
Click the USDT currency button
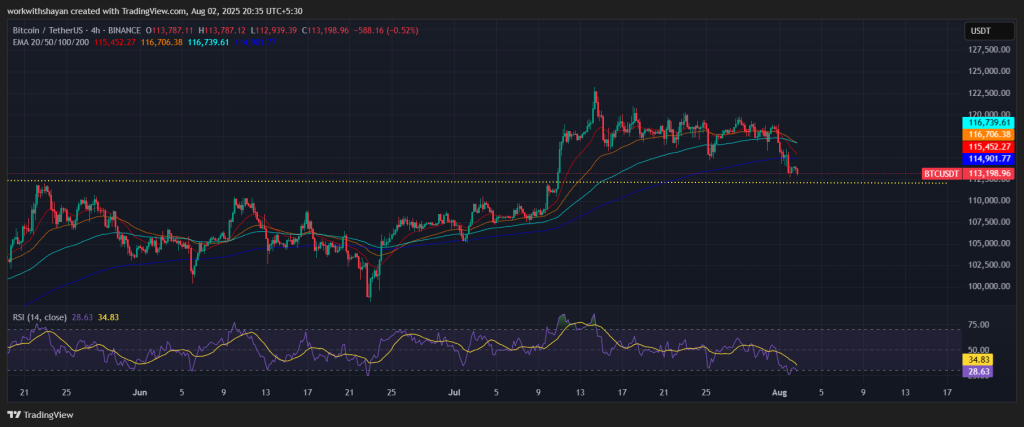[x=988, y=30]
